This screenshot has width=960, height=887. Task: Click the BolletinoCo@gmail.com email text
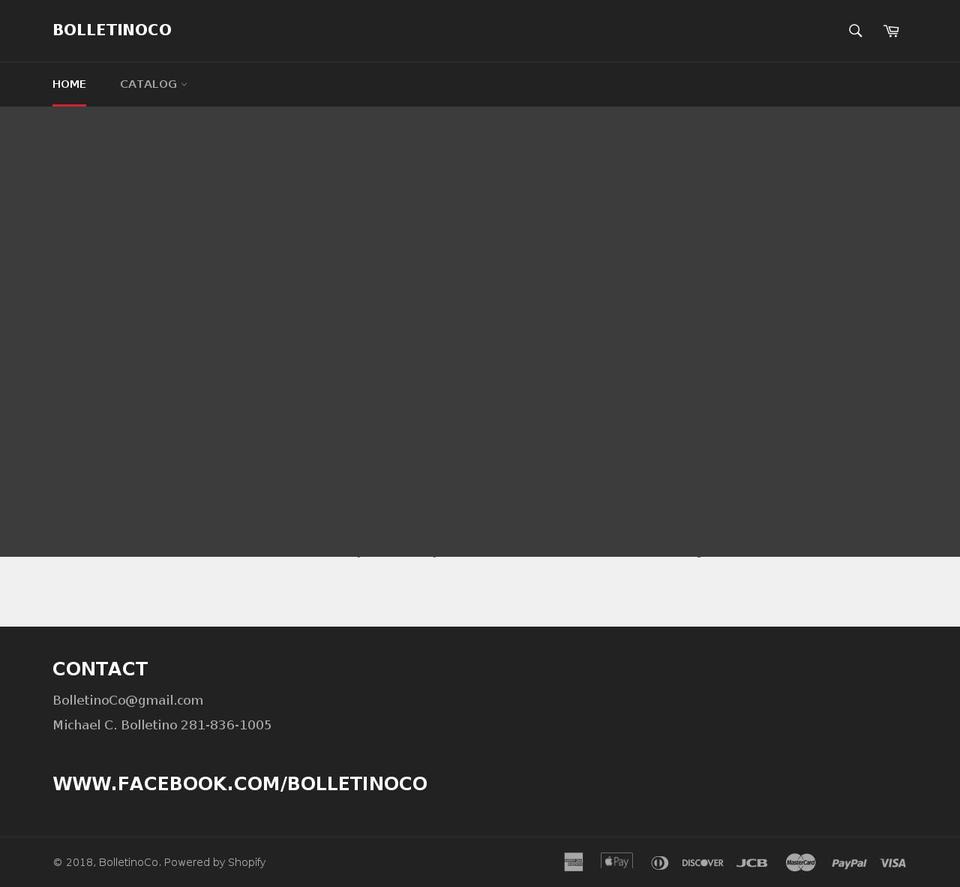128,700
